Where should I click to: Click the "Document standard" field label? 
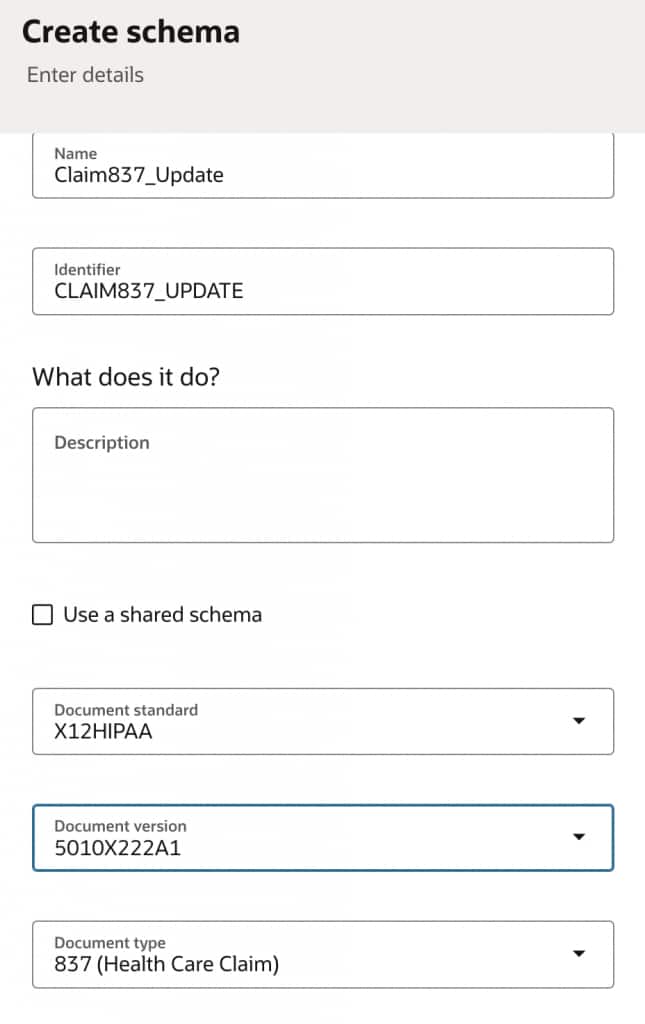coord(126,710)
